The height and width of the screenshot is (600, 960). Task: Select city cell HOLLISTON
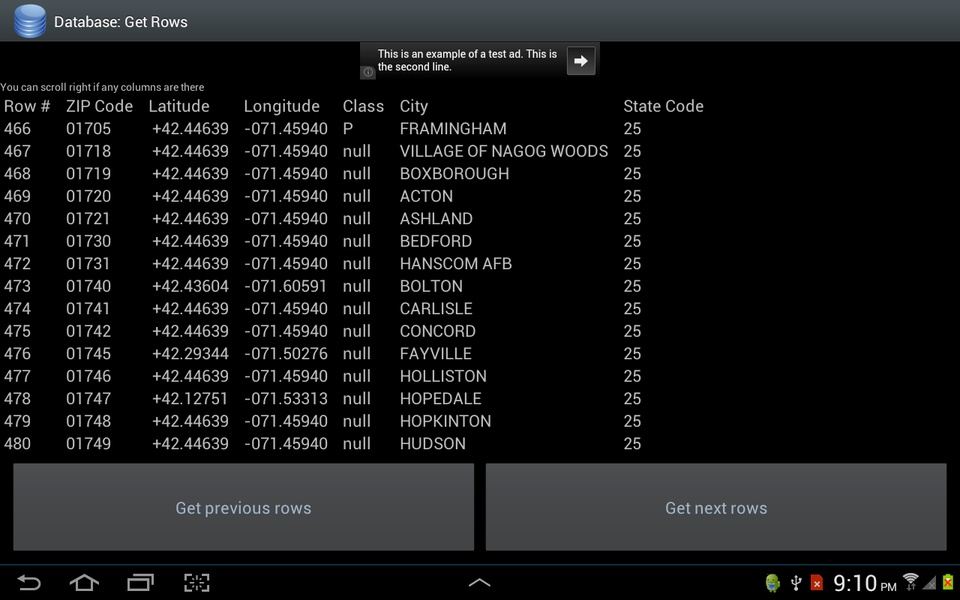(443, 376)
